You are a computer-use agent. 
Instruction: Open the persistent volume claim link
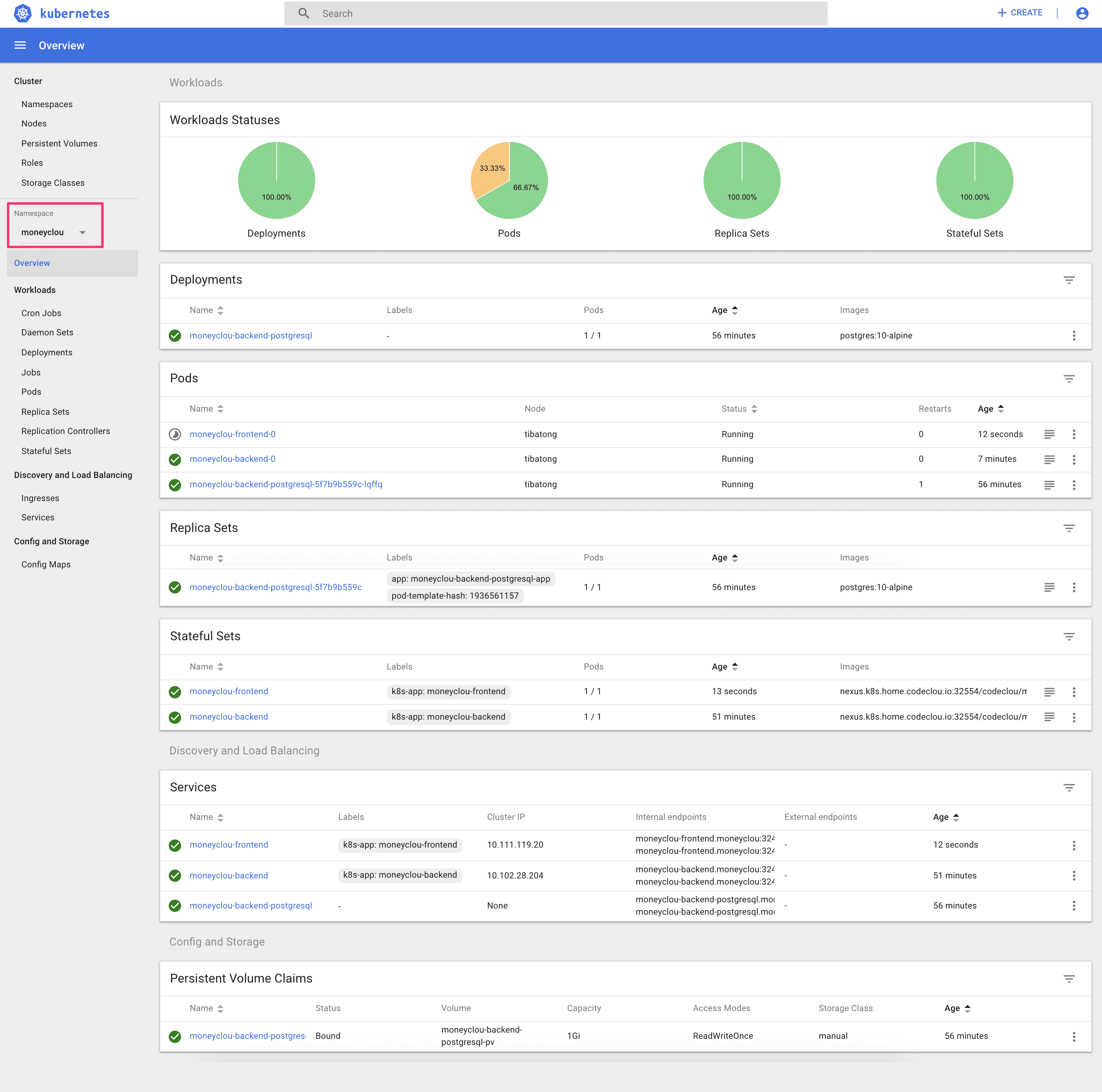(247, 1036)
